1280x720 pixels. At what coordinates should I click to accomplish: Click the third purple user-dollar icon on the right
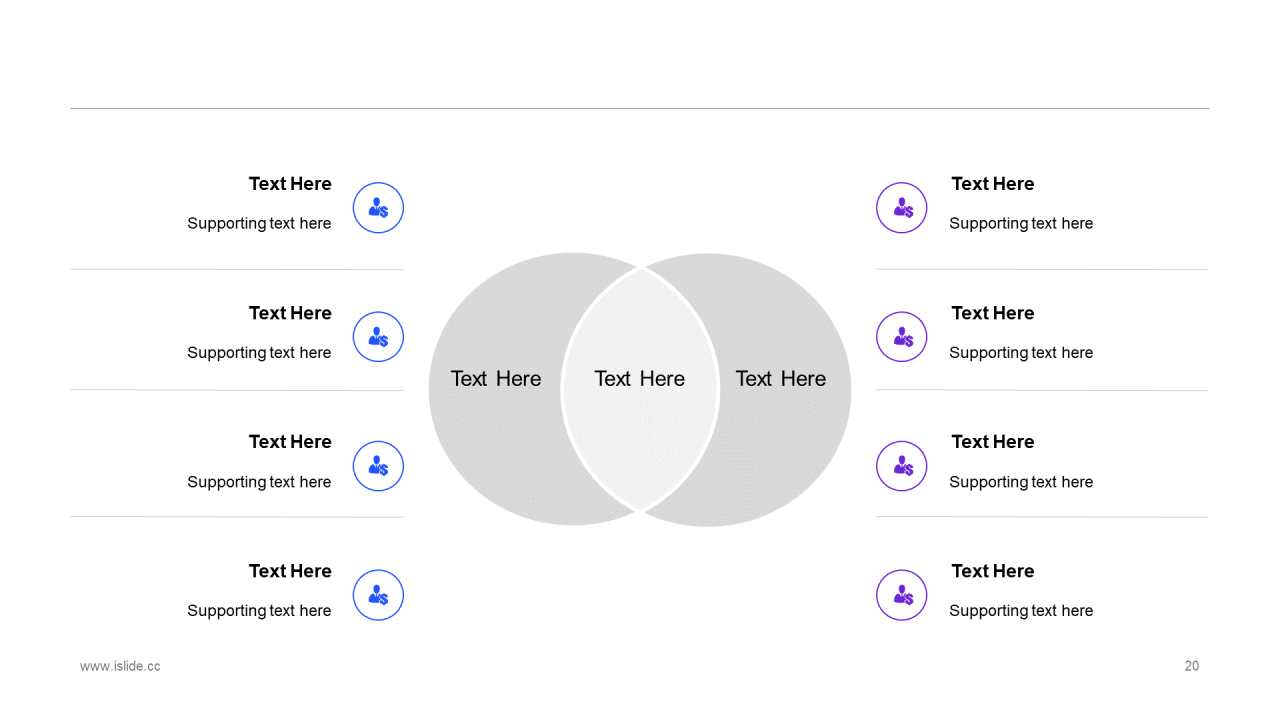point(902,466)
